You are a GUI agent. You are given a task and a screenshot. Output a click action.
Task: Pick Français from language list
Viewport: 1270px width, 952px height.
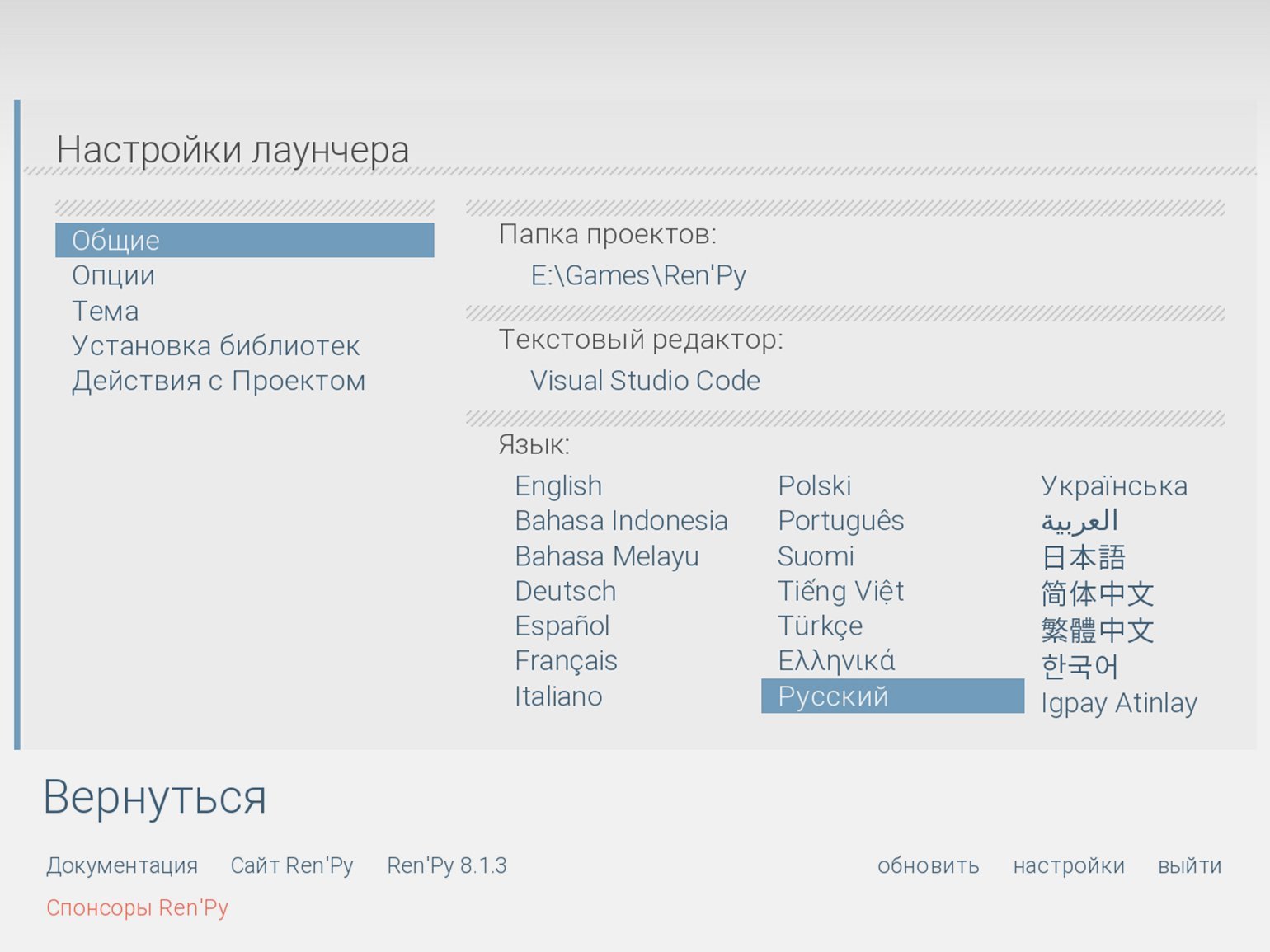(566, 661)
